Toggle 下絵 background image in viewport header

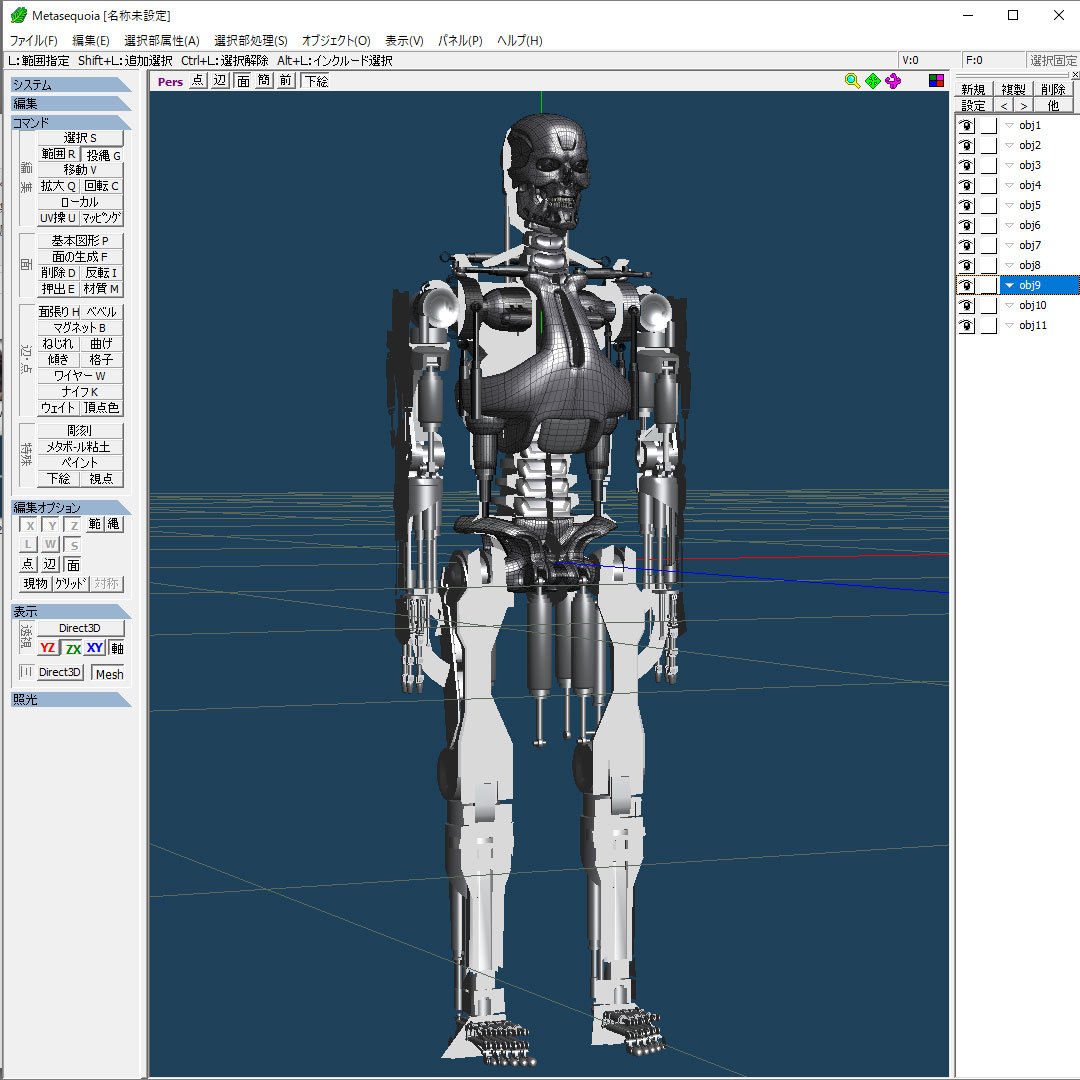(316, 81)
